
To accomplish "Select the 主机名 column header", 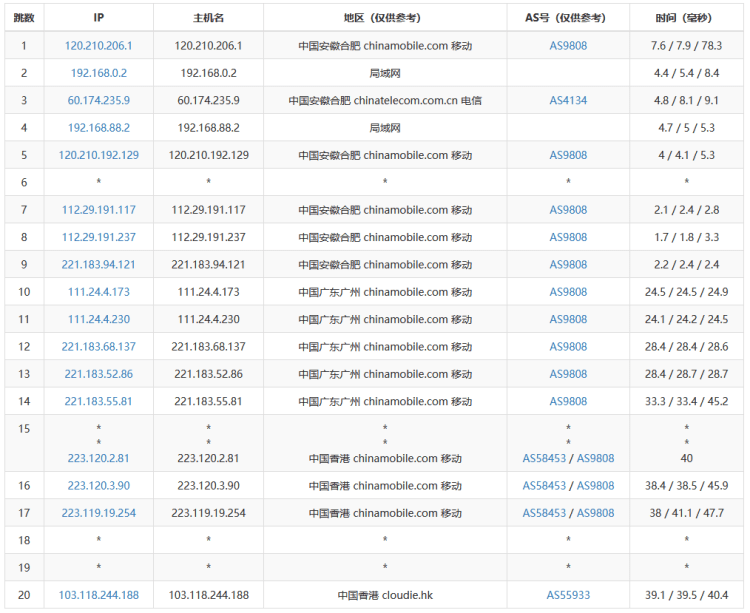I will 208,18.
